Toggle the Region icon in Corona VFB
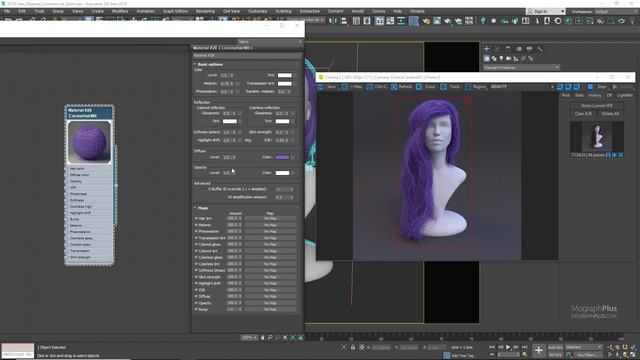 [468, 87]
